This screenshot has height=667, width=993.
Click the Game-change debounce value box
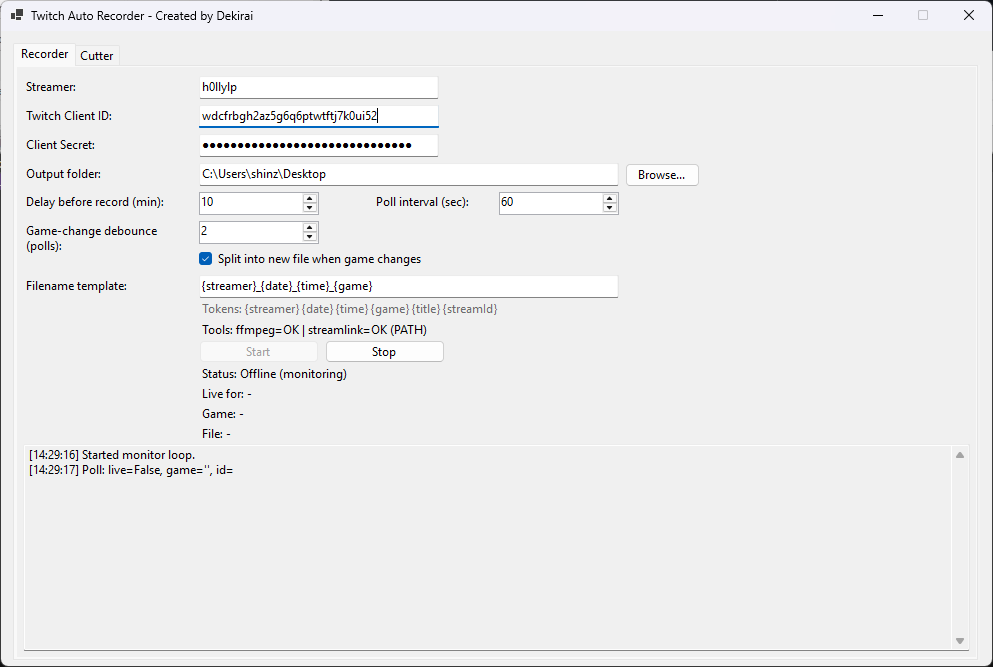tap(251, 232)
